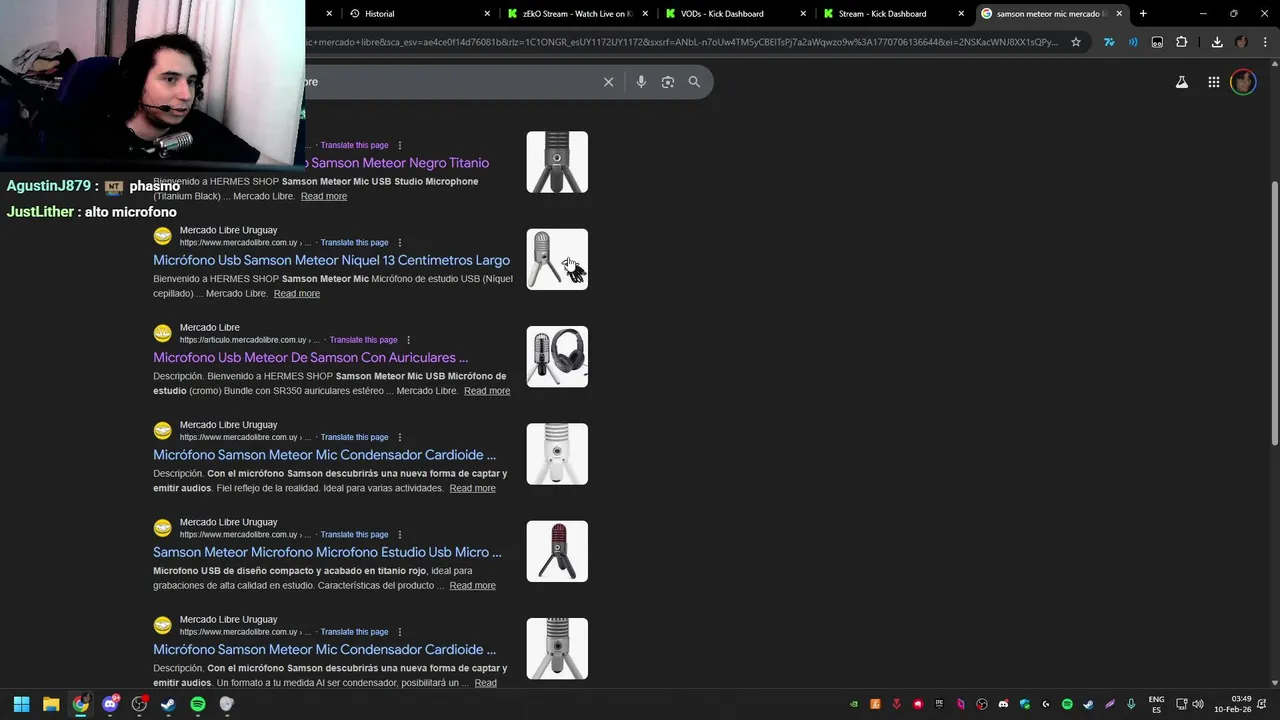Open the NVIDIA tray icon
This screenshot has width=1280, height=720.
tap(854, 704)
